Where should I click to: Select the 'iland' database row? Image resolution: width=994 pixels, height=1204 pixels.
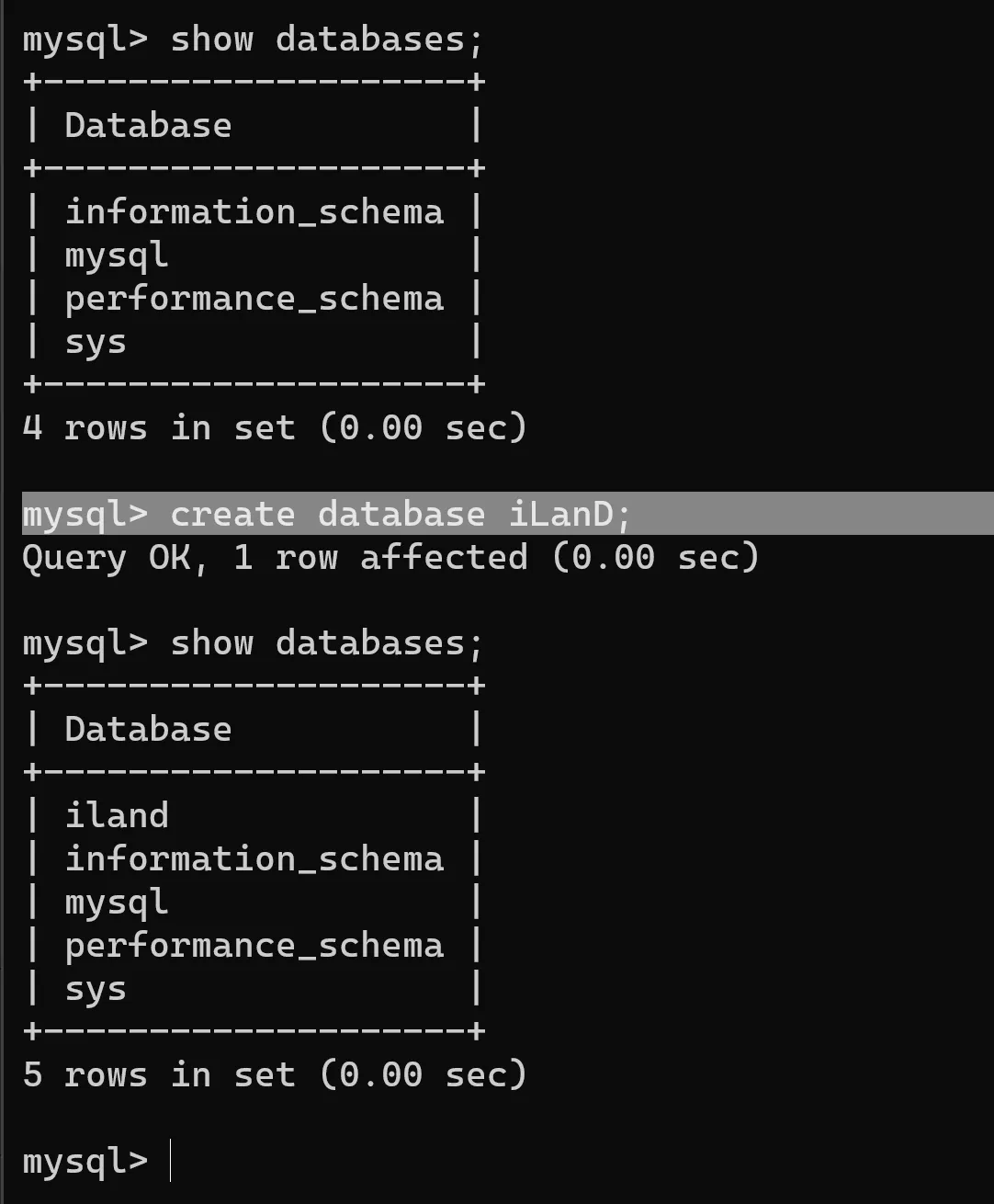[117, 815]
